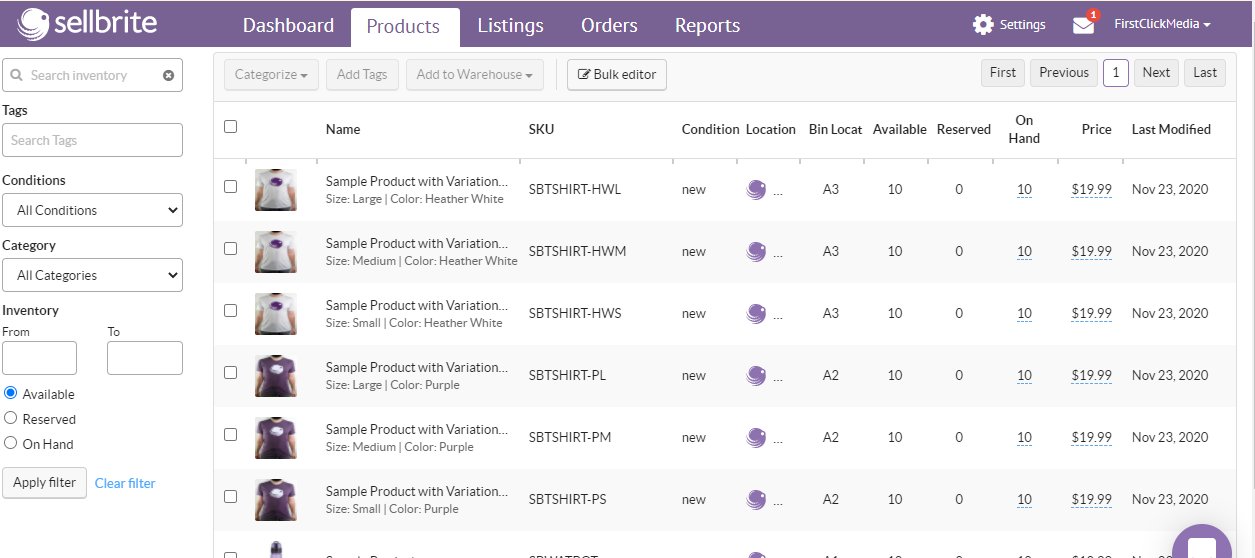
Task: Click the Clear filter link
Action: 125,483
